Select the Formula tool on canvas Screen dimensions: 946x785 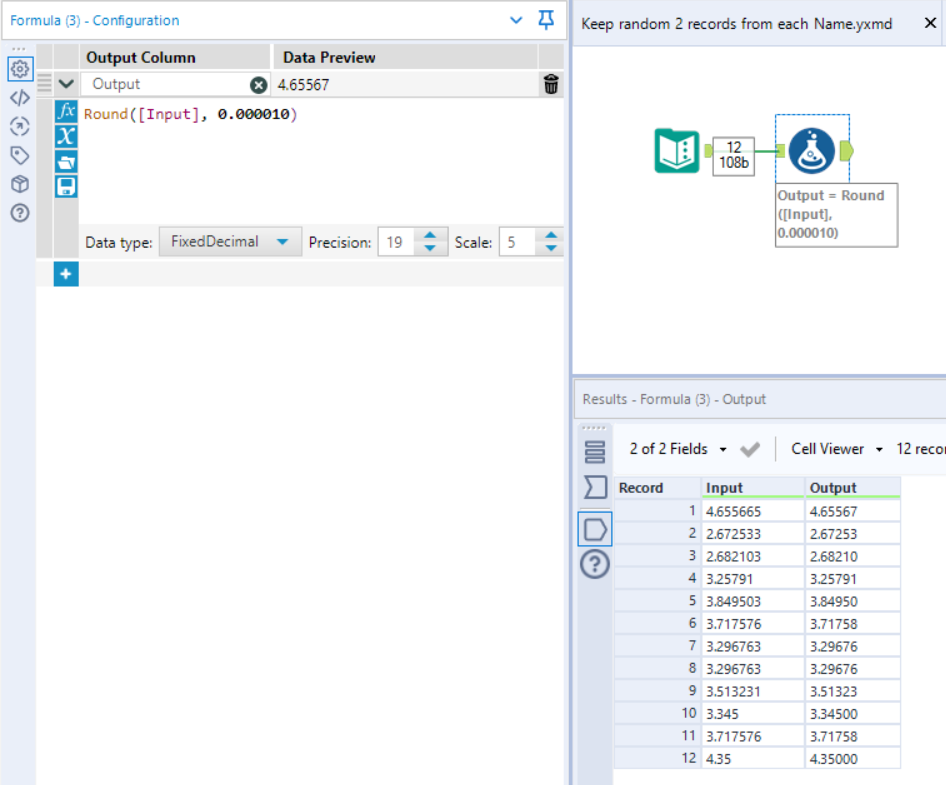[811, 150]
